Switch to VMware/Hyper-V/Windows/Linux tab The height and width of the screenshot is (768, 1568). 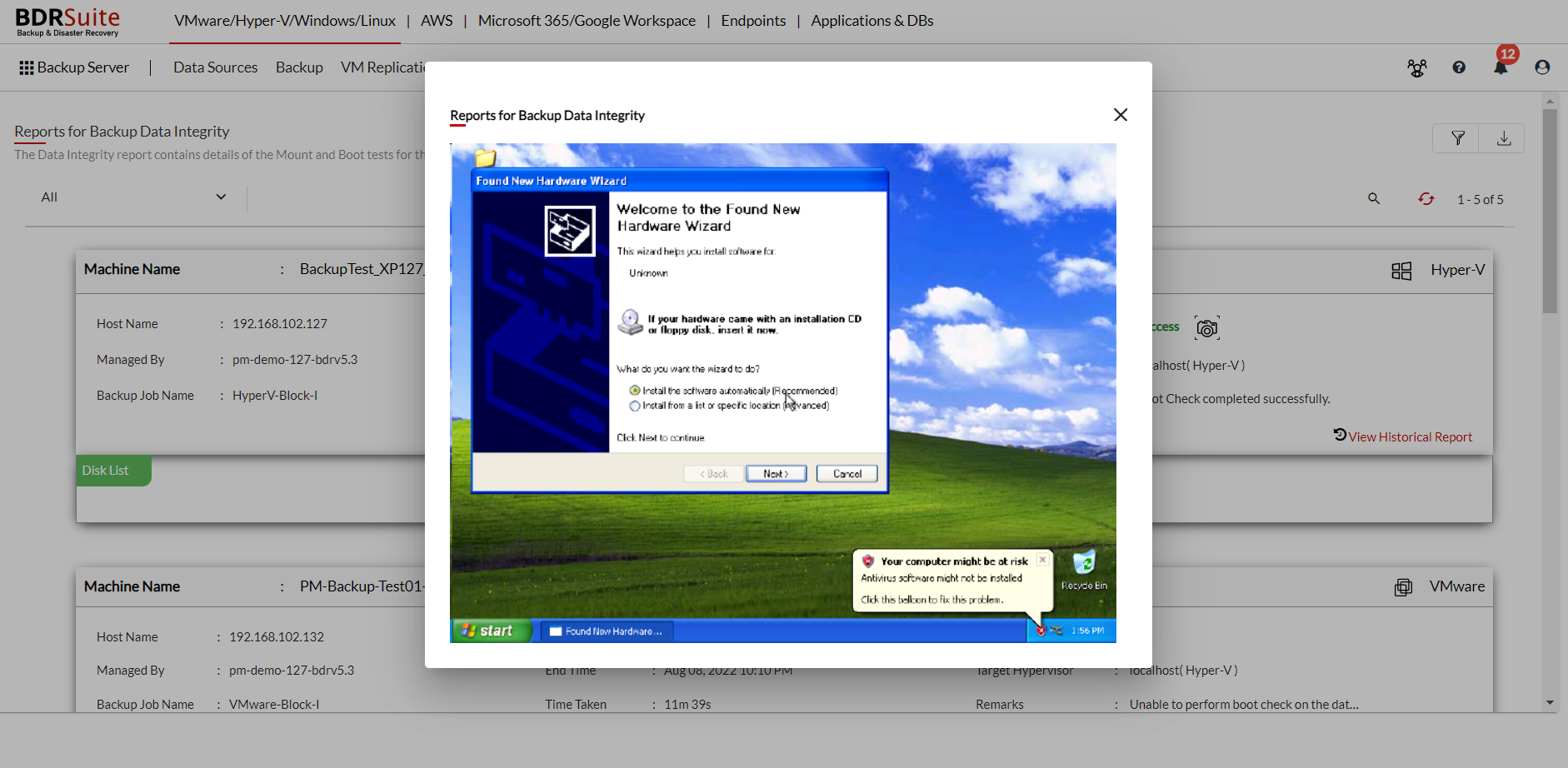[285, 21]
